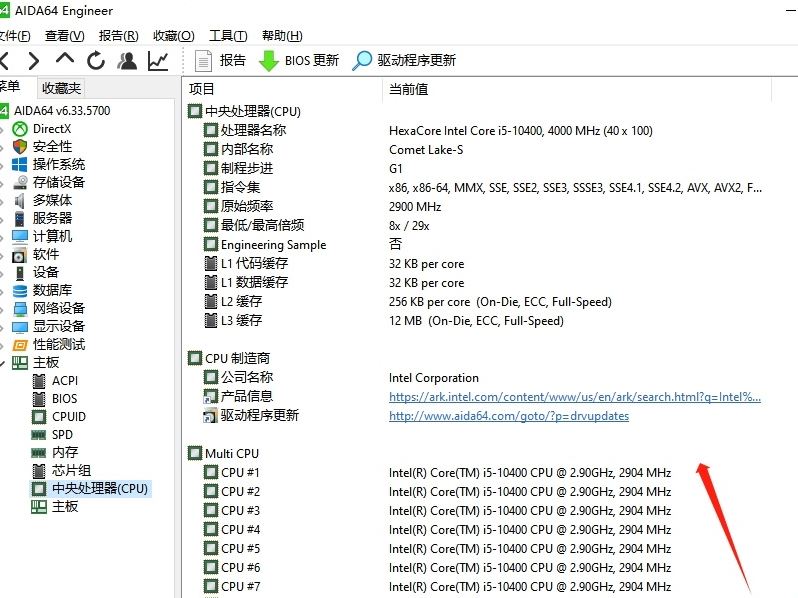
Task: Click the green BIOS 更新 download arrow
Action: click(x=269, y=61)
